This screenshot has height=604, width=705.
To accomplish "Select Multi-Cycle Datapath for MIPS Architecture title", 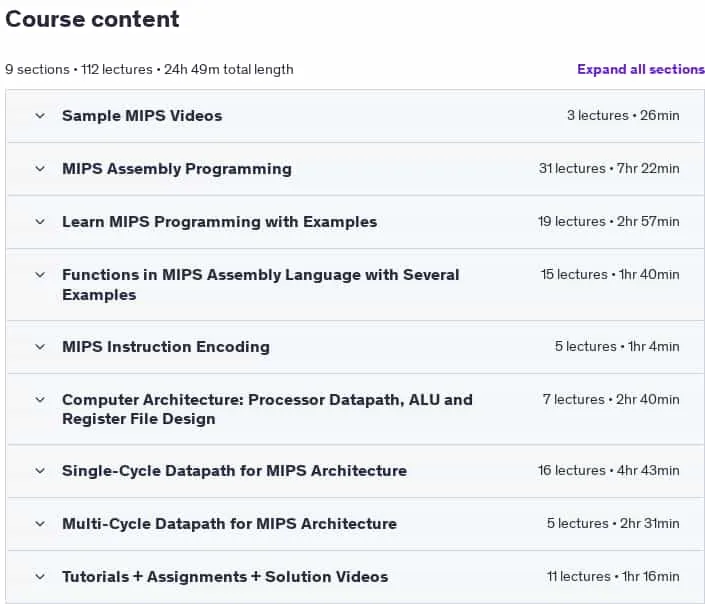I will click(x=229, y=524).
